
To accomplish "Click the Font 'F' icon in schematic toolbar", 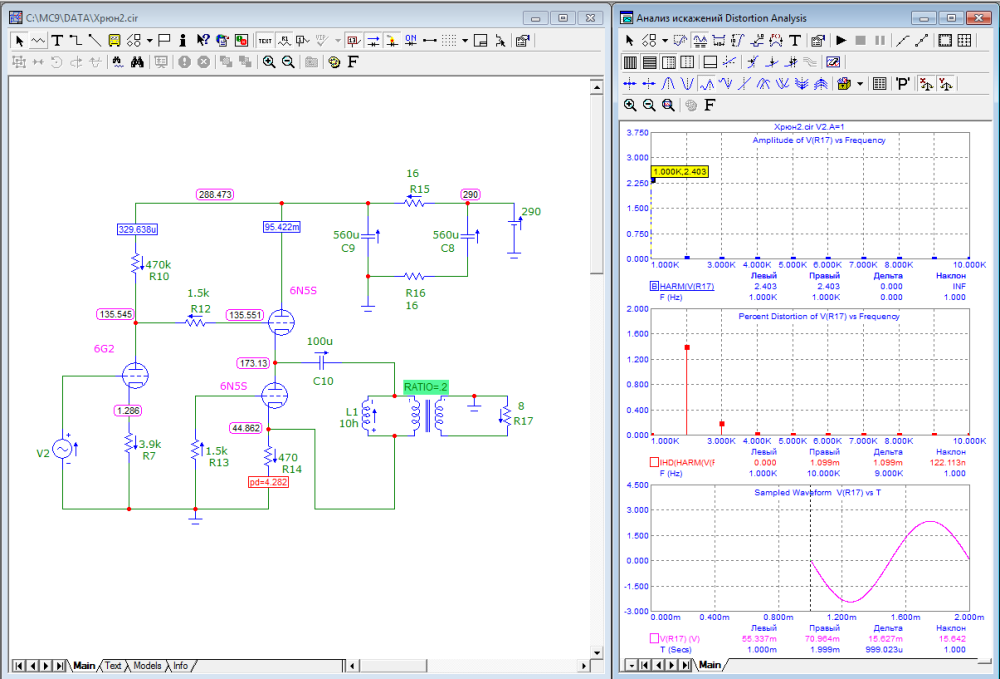I will (x=353, y=62).
